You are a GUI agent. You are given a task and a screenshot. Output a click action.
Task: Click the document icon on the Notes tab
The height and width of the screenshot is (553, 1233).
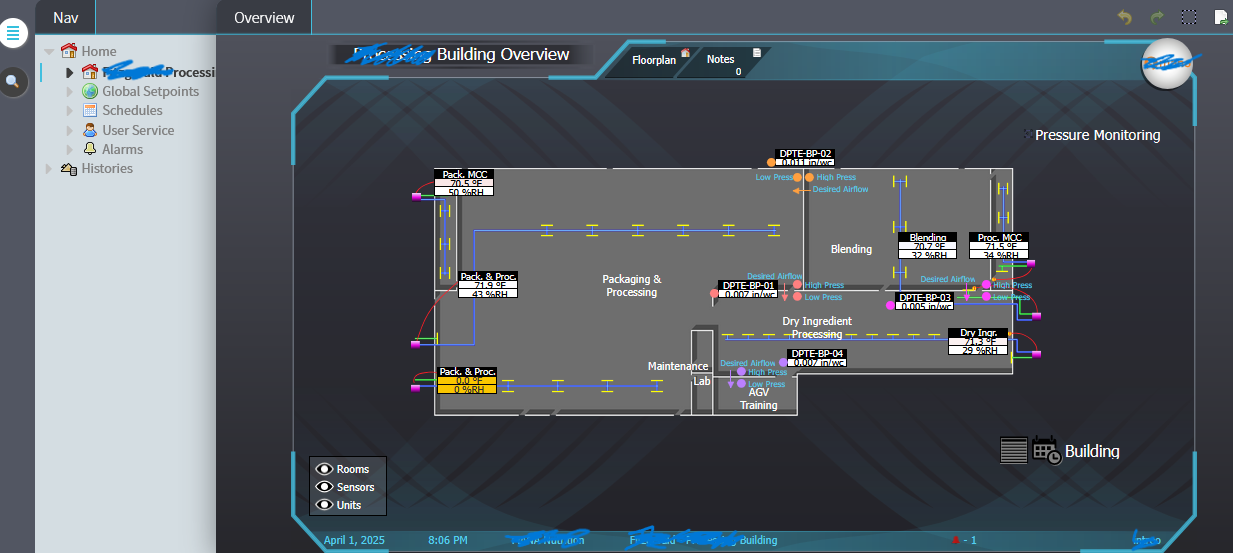(757, 53)
